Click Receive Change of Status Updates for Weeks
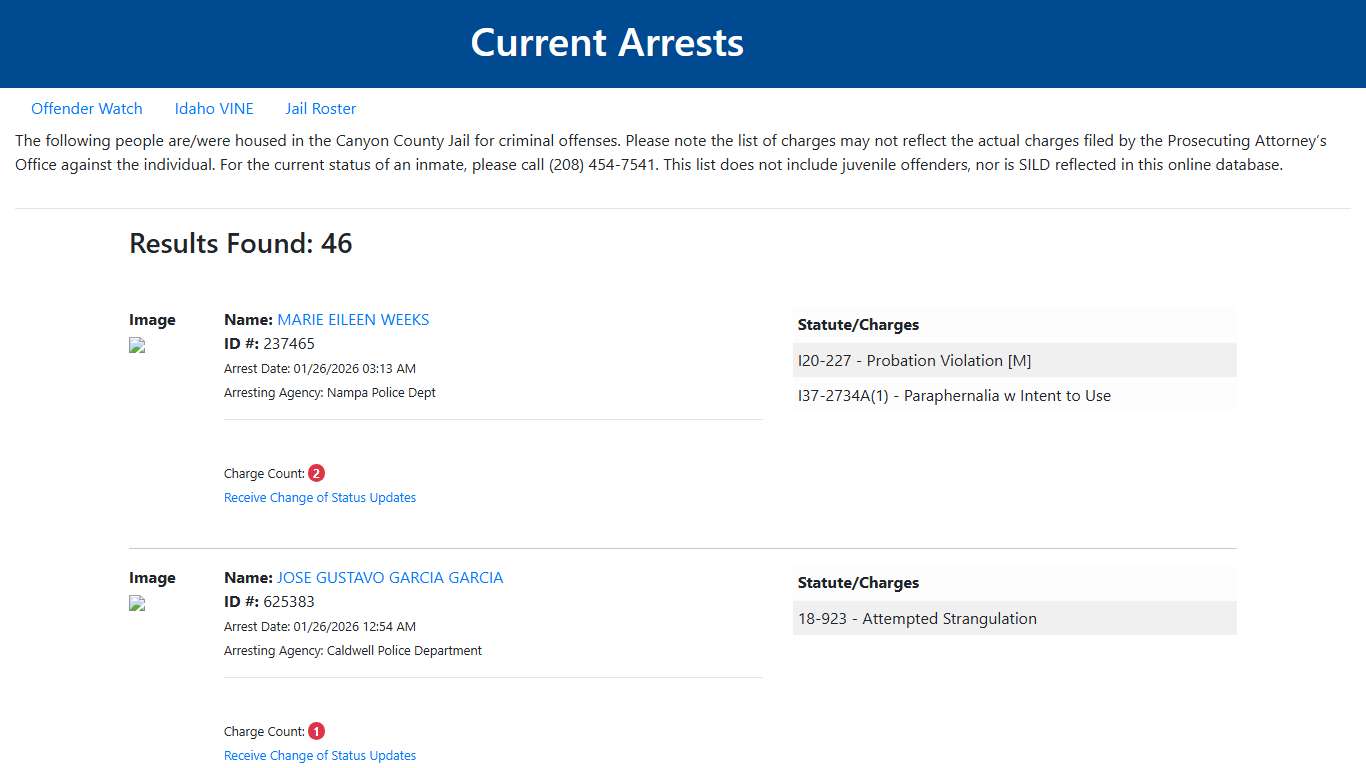Screen dimensions: 1366x768 [320, 497]
